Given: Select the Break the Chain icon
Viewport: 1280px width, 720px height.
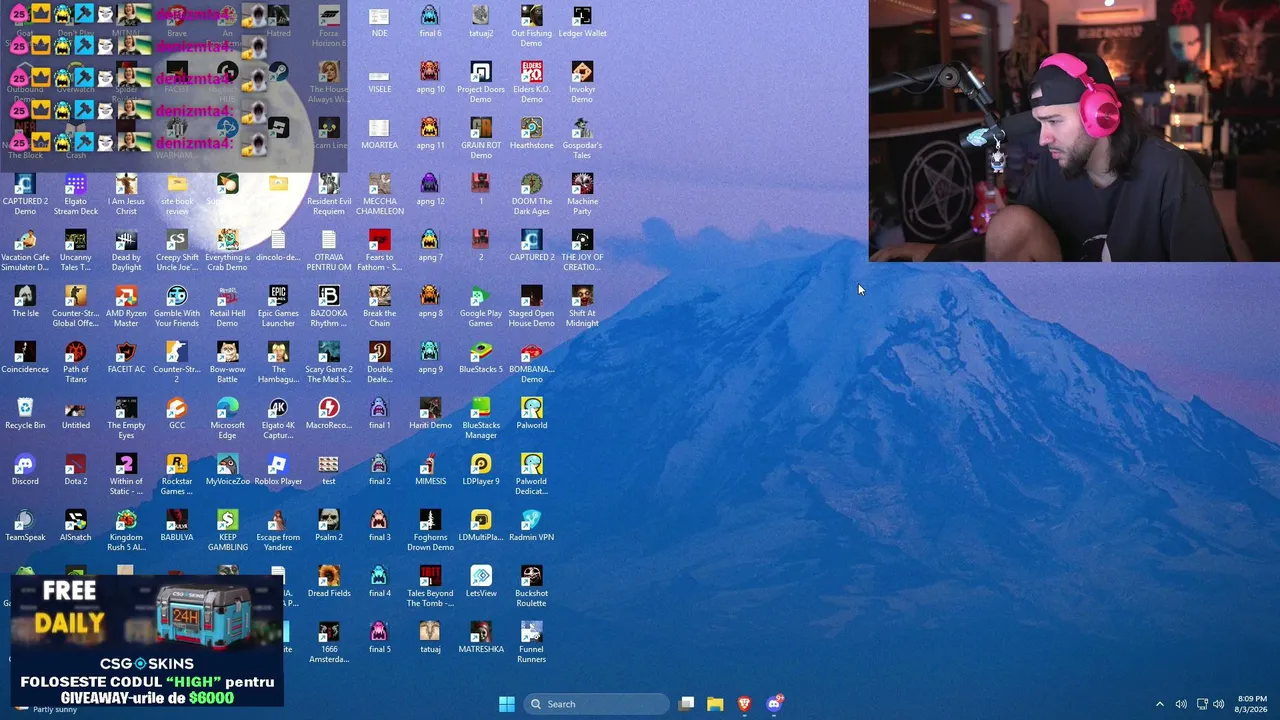Looking at the screenshot, I should [x=379, y=307].
